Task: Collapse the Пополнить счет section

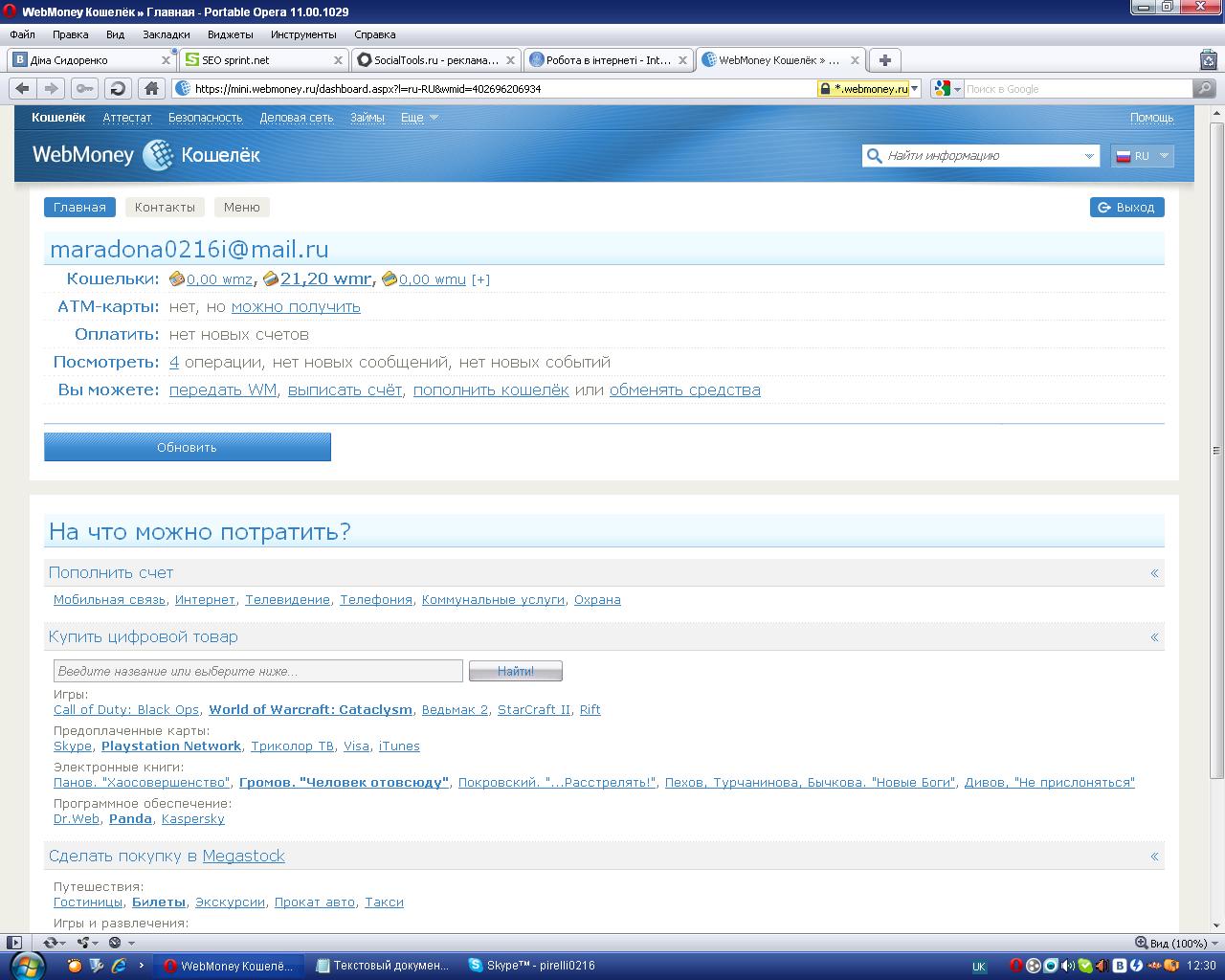Action: pyautogui.click(x=1154, y=573)
